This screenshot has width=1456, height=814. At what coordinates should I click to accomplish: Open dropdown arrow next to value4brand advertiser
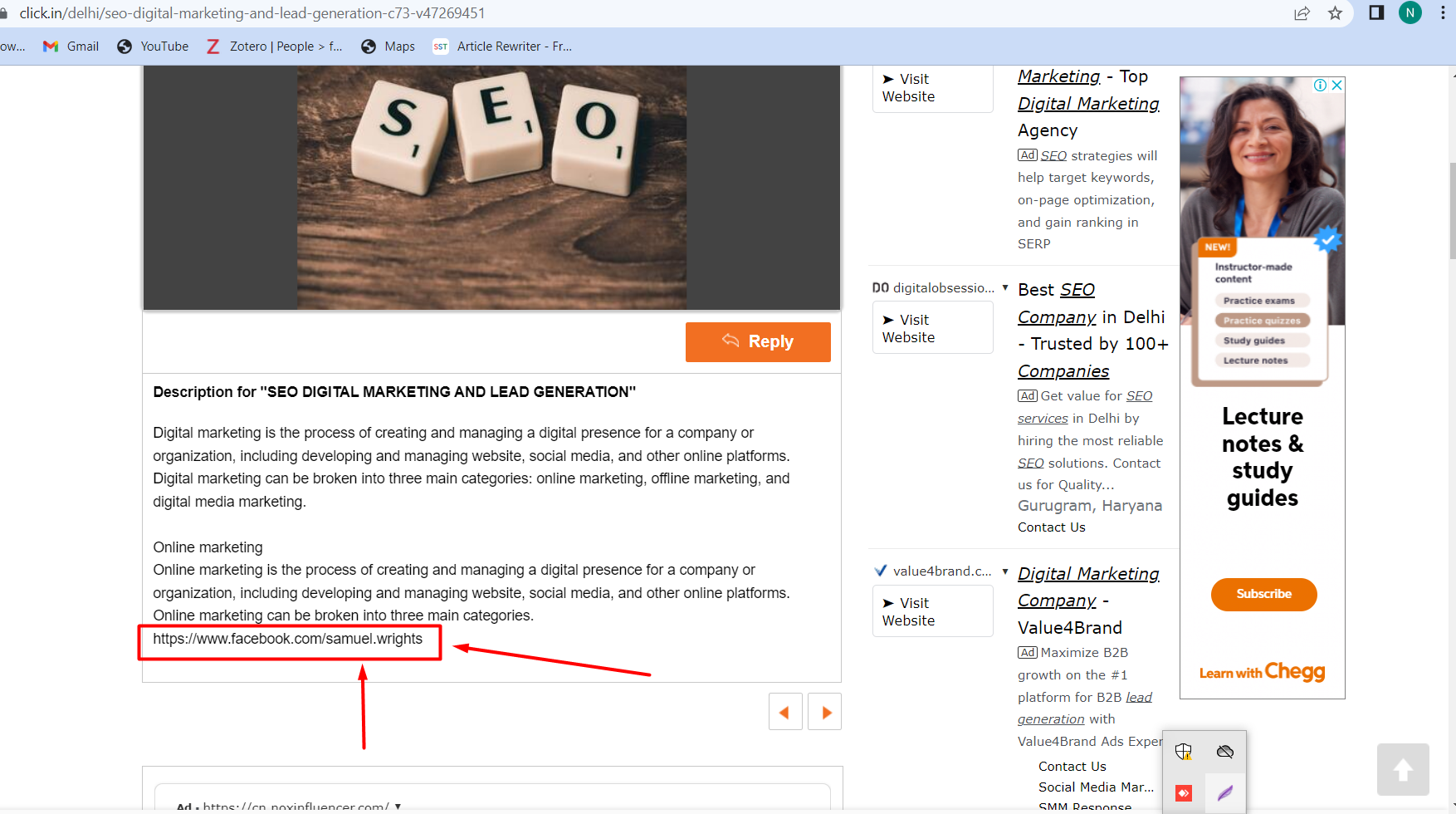(1004, 571)
